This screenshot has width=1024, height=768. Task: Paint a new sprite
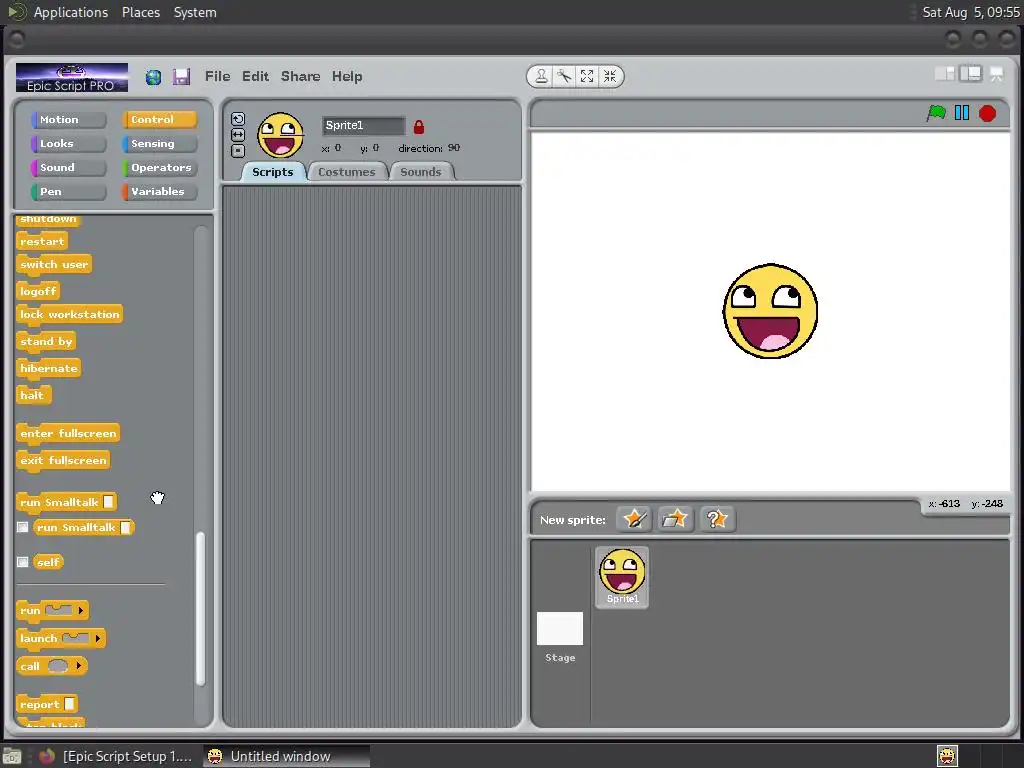pos(634,520)
